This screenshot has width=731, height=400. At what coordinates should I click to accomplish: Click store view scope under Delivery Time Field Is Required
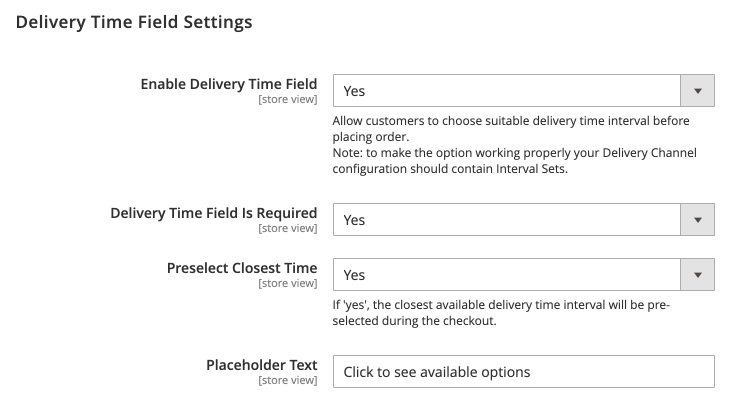[288, 229]
